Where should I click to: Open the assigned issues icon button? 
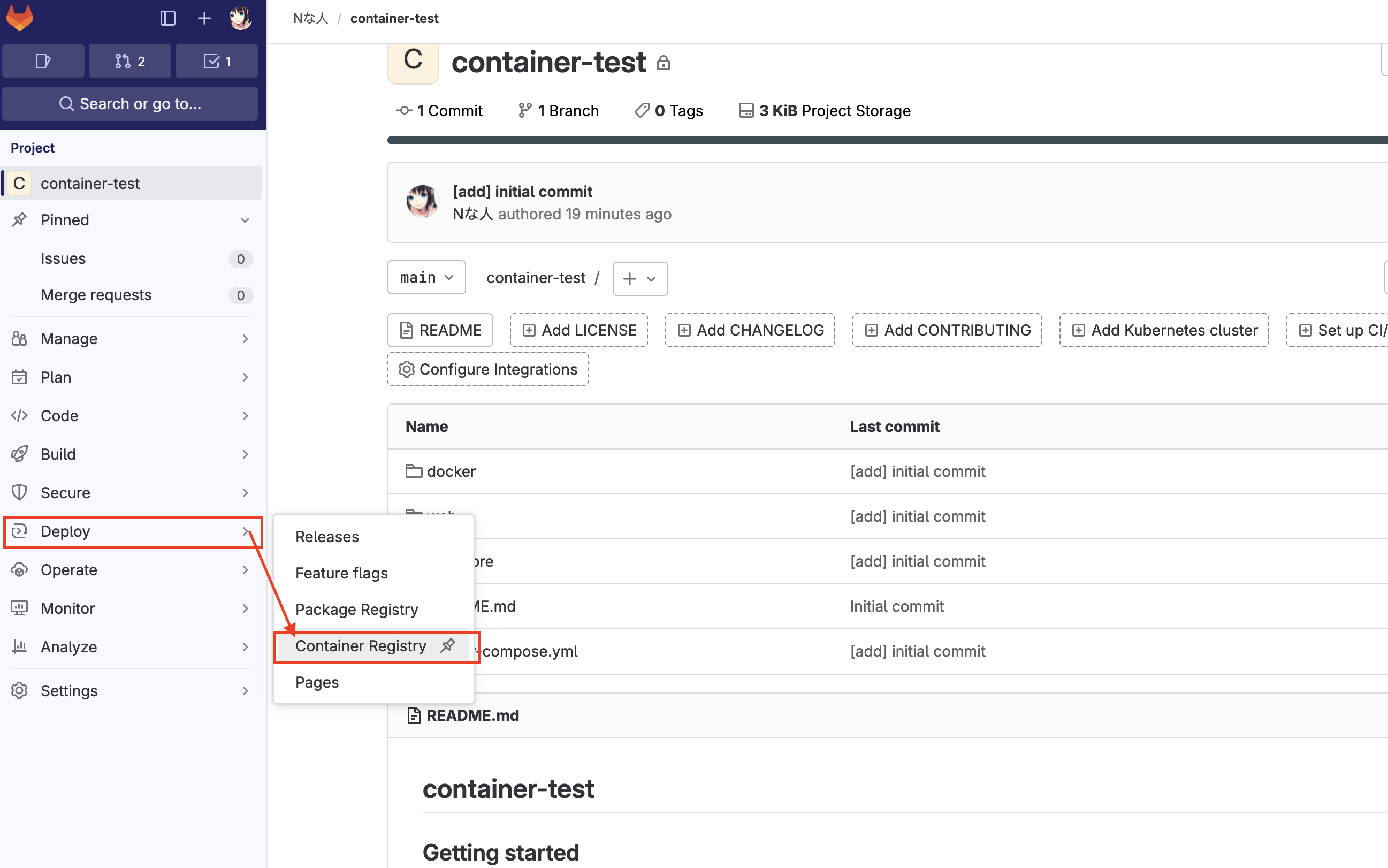click(43, 61)
